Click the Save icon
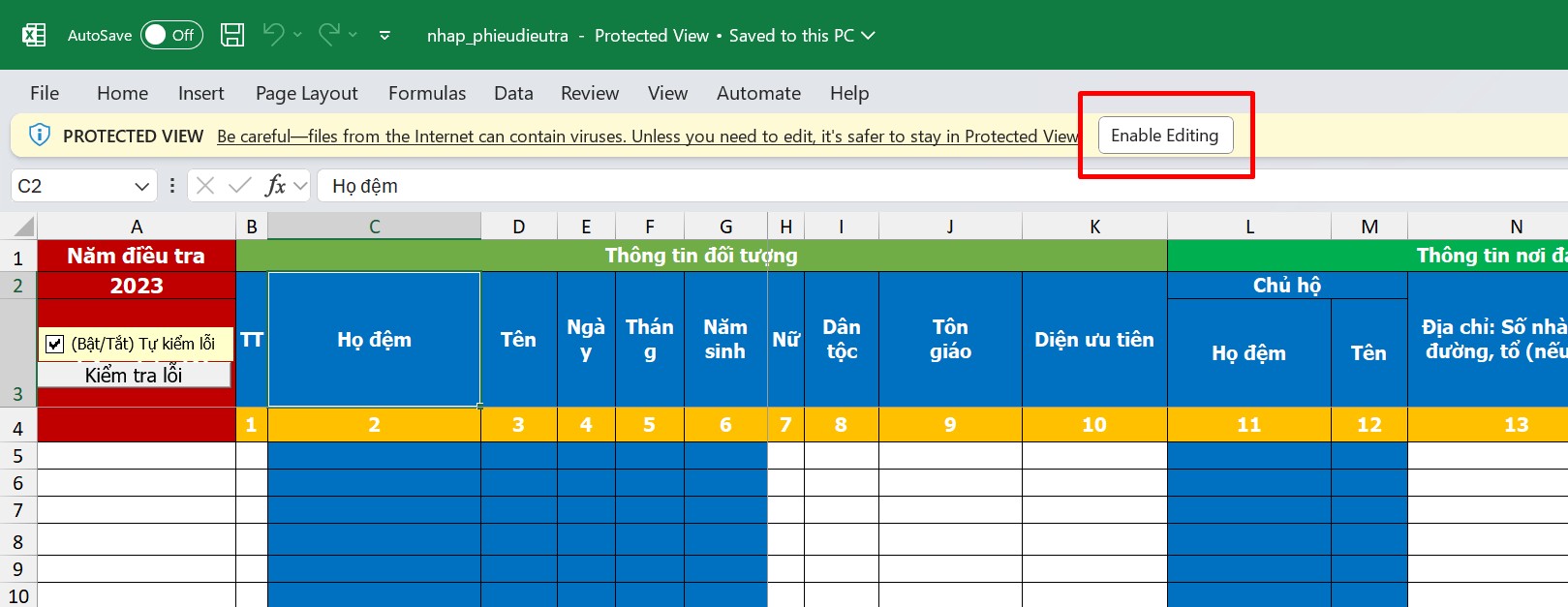The image size is (1568, 607). click(232, 36)
